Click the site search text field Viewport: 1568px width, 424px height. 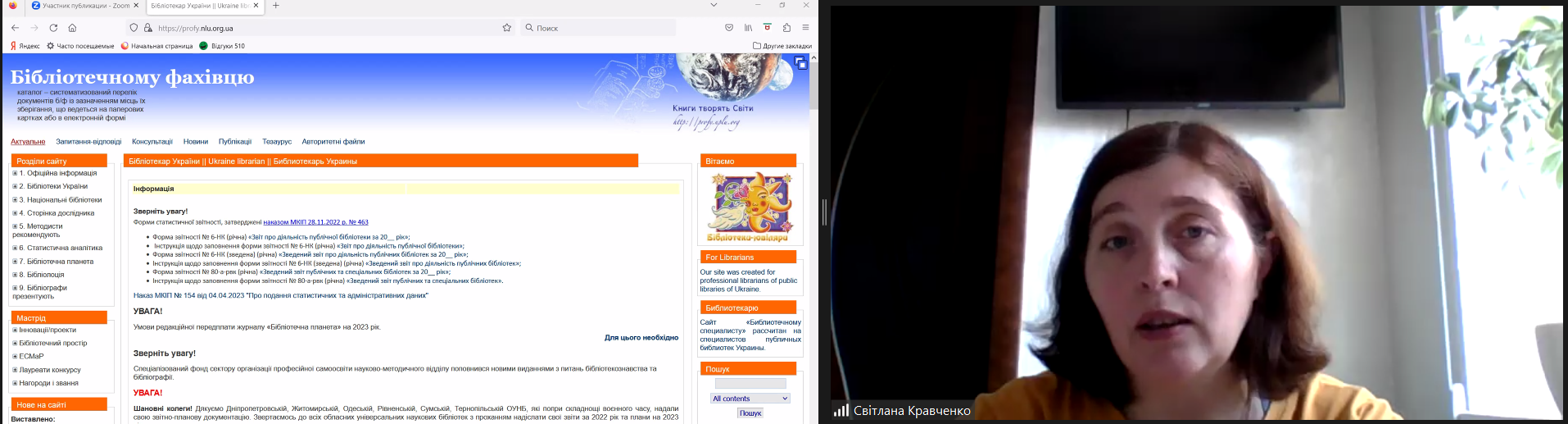[750, 384]
